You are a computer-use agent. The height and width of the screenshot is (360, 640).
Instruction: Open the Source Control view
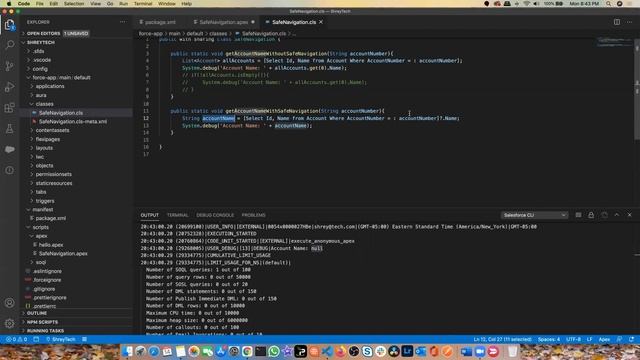click(x=10, y=66)
